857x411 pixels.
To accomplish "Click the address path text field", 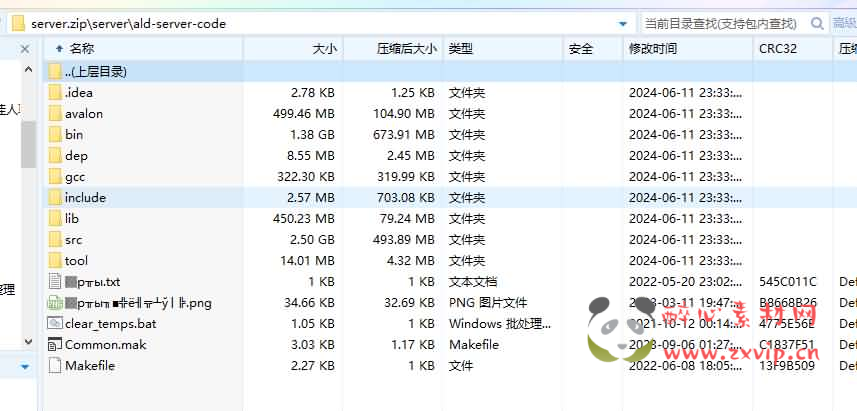I will coord(322,24).
